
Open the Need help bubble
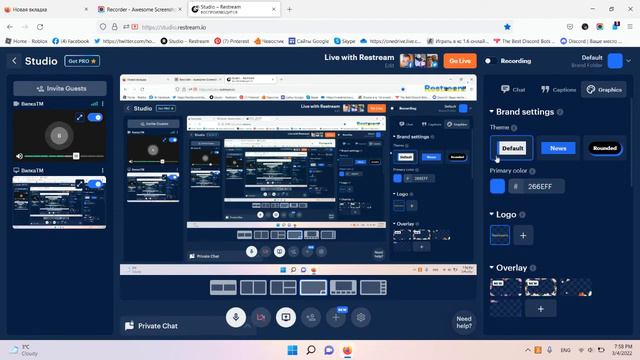pos(464,322)
